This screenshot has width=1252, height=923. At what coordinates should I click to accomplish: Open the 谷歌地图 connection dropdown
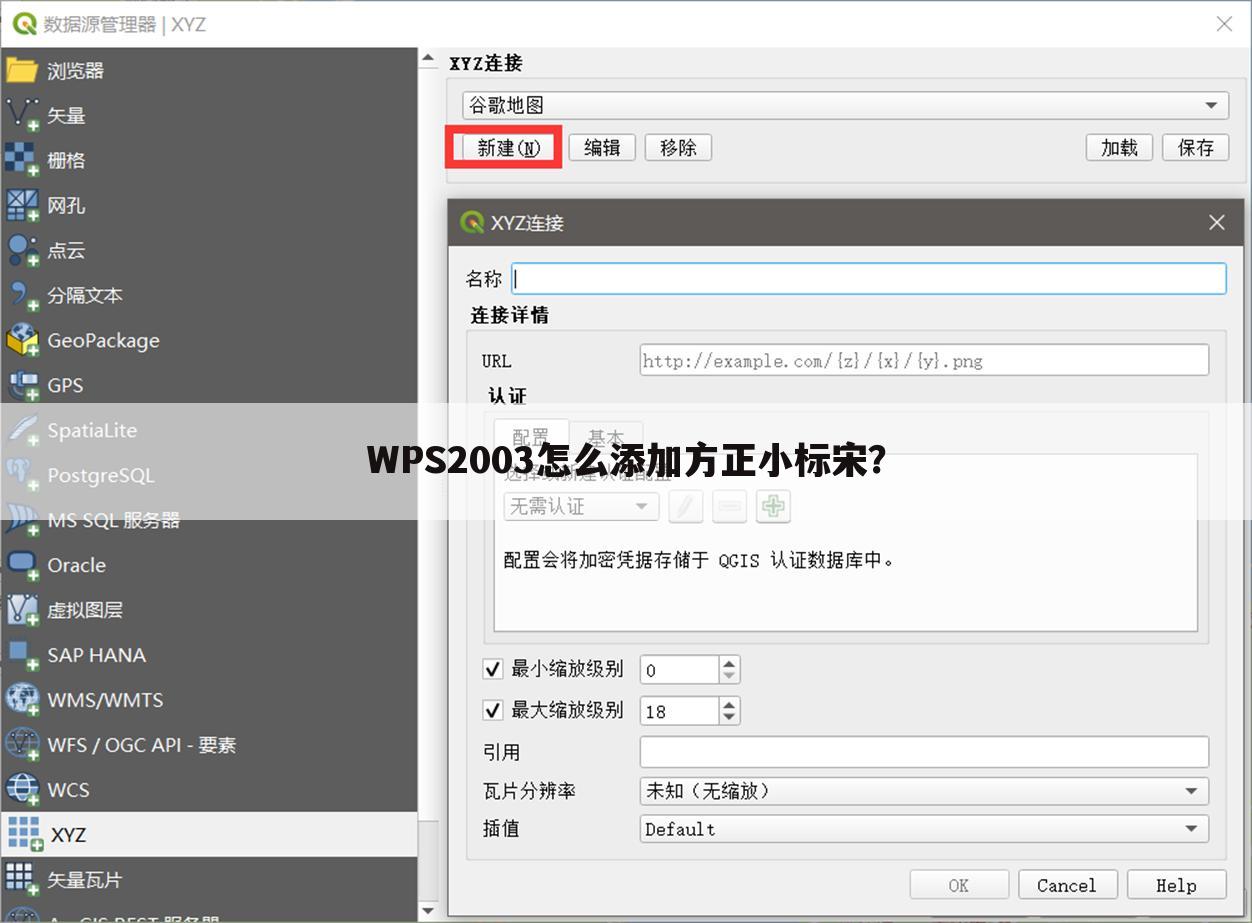coord(845,105)
